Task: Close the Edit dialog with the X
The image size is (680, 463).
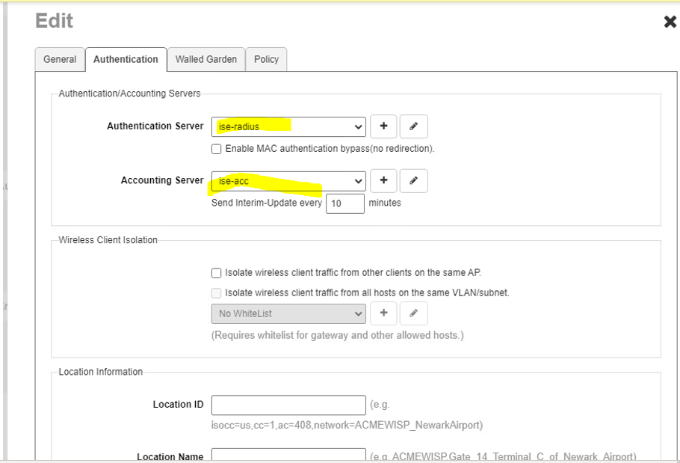Action: 669,22
